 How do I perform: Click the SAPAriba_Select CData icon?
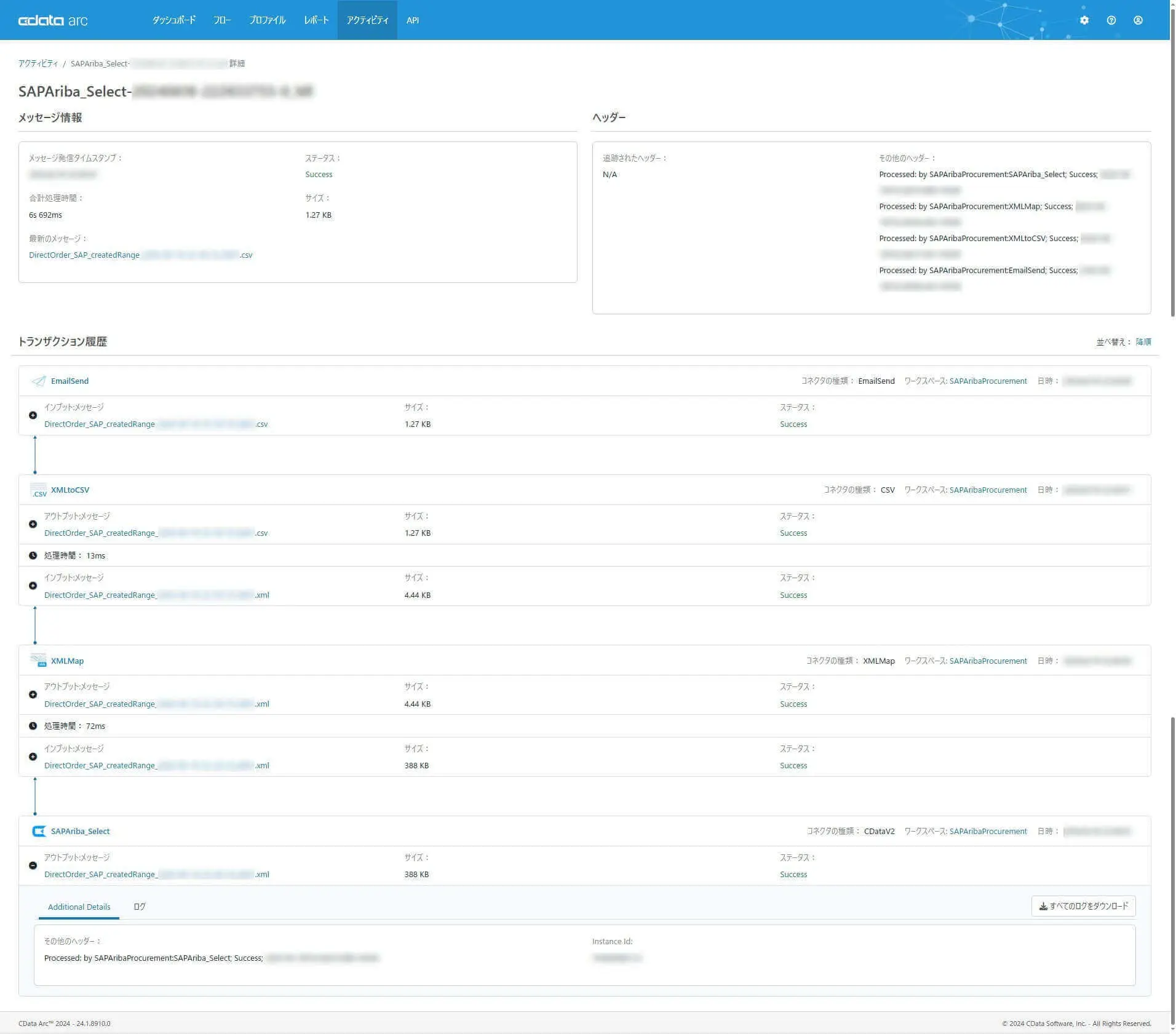point(38,831)
